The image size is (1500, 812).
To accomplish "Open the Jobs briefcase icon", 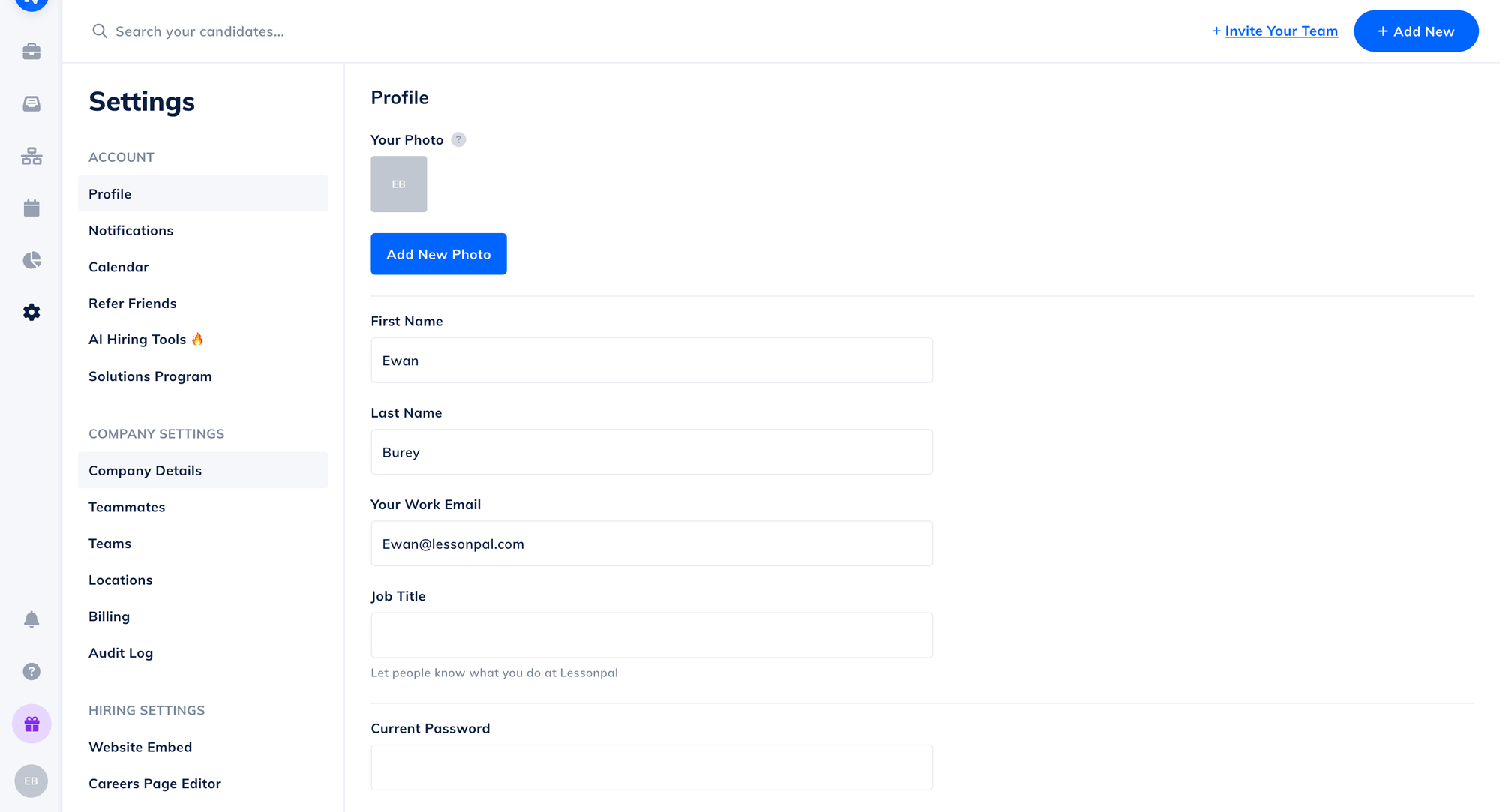I will point(31,52).
